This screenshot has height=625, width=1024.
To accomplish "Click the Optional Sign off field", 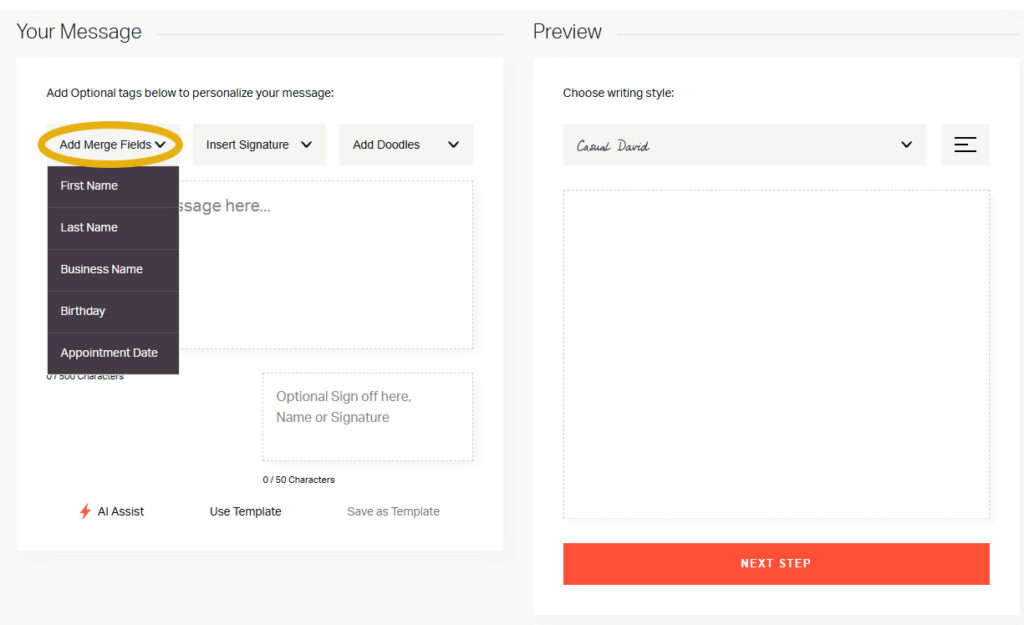I will (x=367, y=415).
